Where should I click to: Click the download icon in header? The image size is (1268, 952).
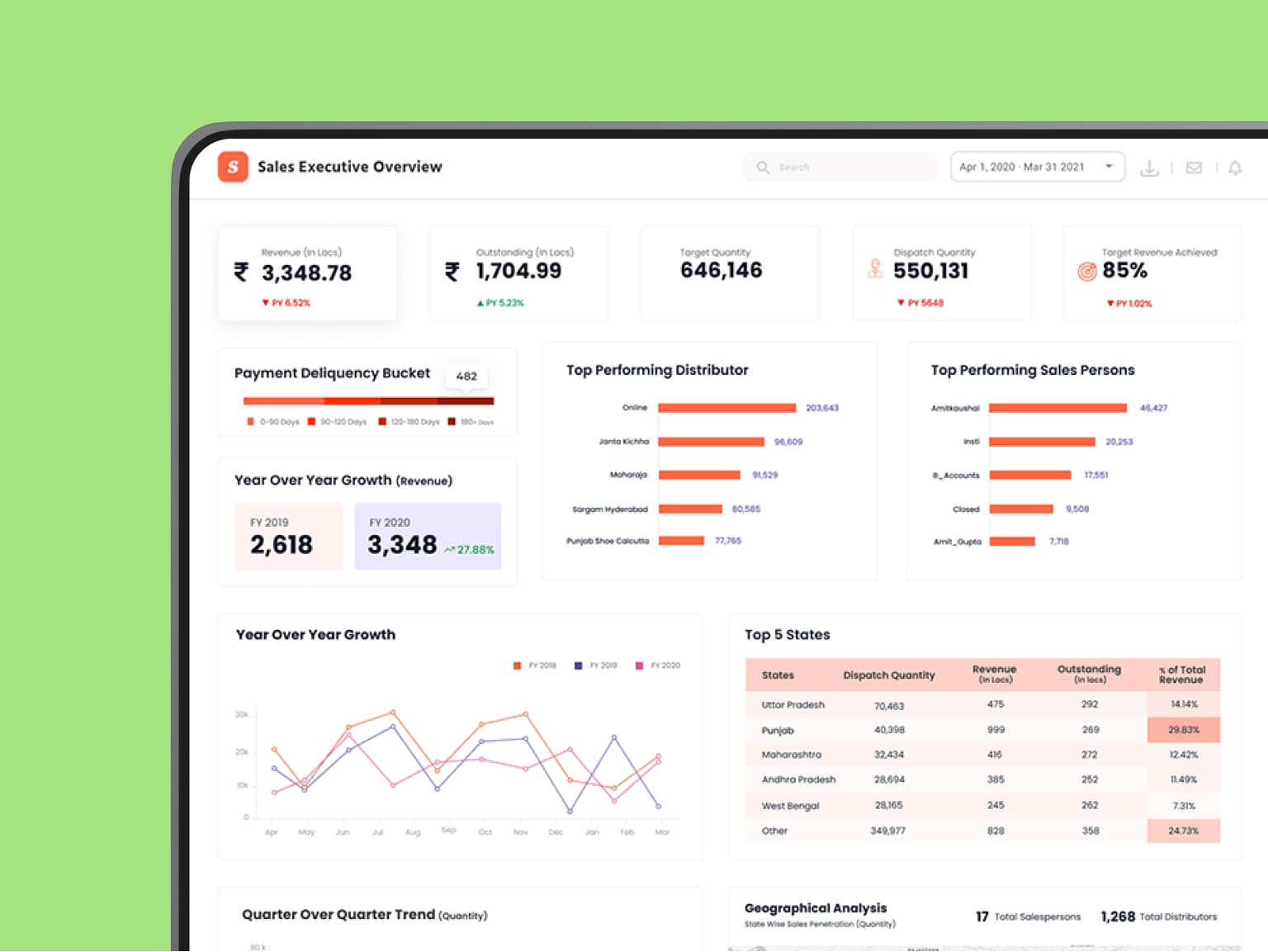[1149, 168]
